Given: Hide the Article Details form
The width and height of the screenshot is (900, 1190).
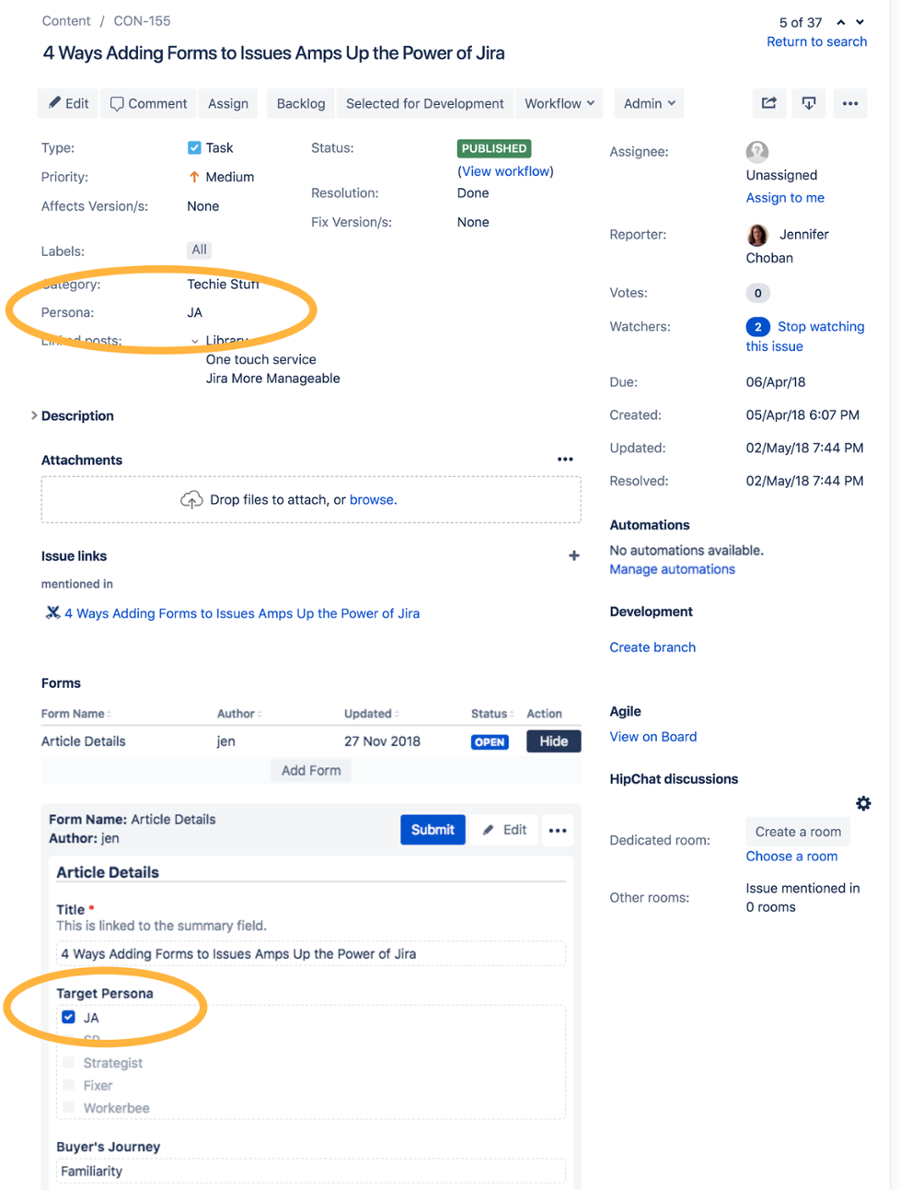Looking at the screenshot, I should [x=553, y=741].
